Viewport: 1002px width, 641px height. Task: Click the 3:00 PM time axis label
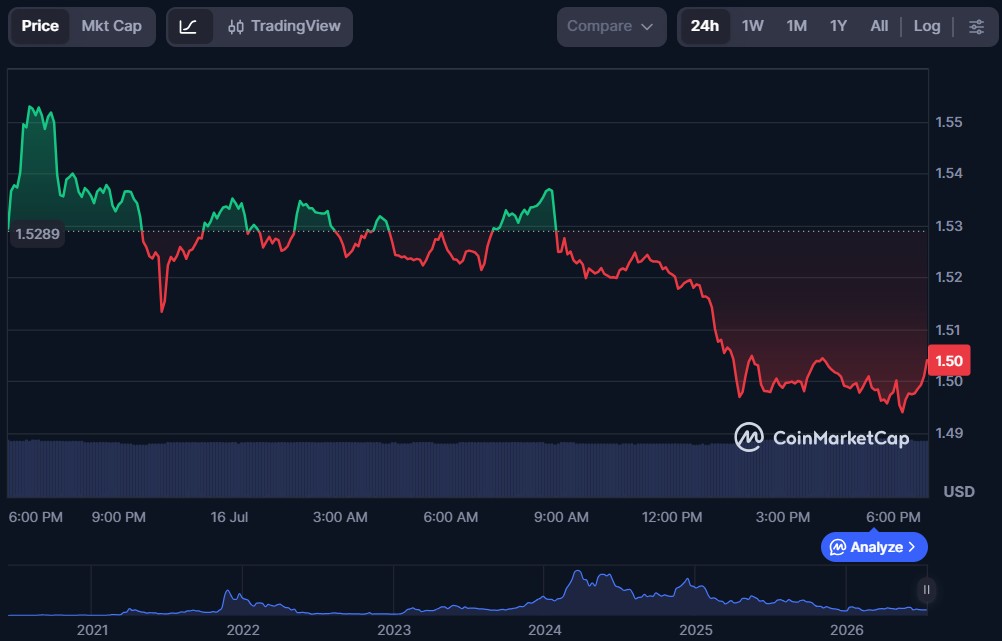pos(782,517)
